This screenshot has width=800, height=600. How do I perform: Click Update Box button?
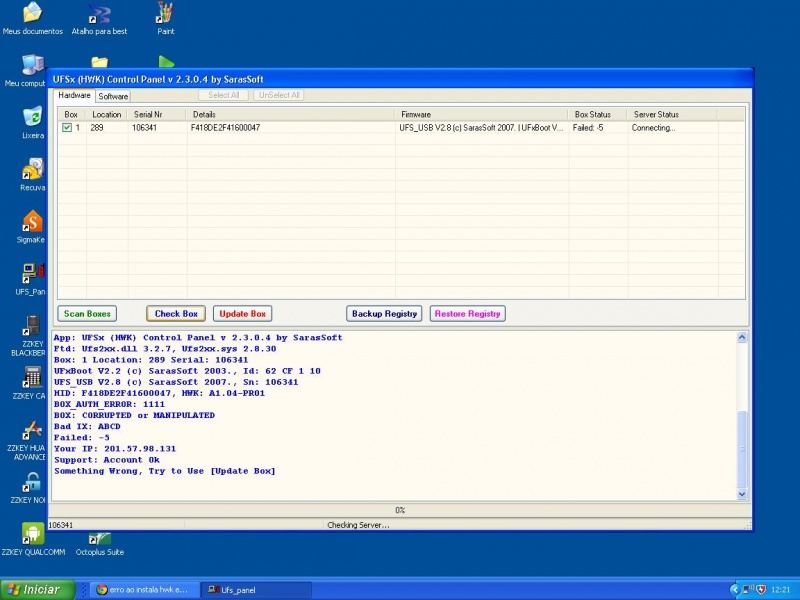click(242, 314)
